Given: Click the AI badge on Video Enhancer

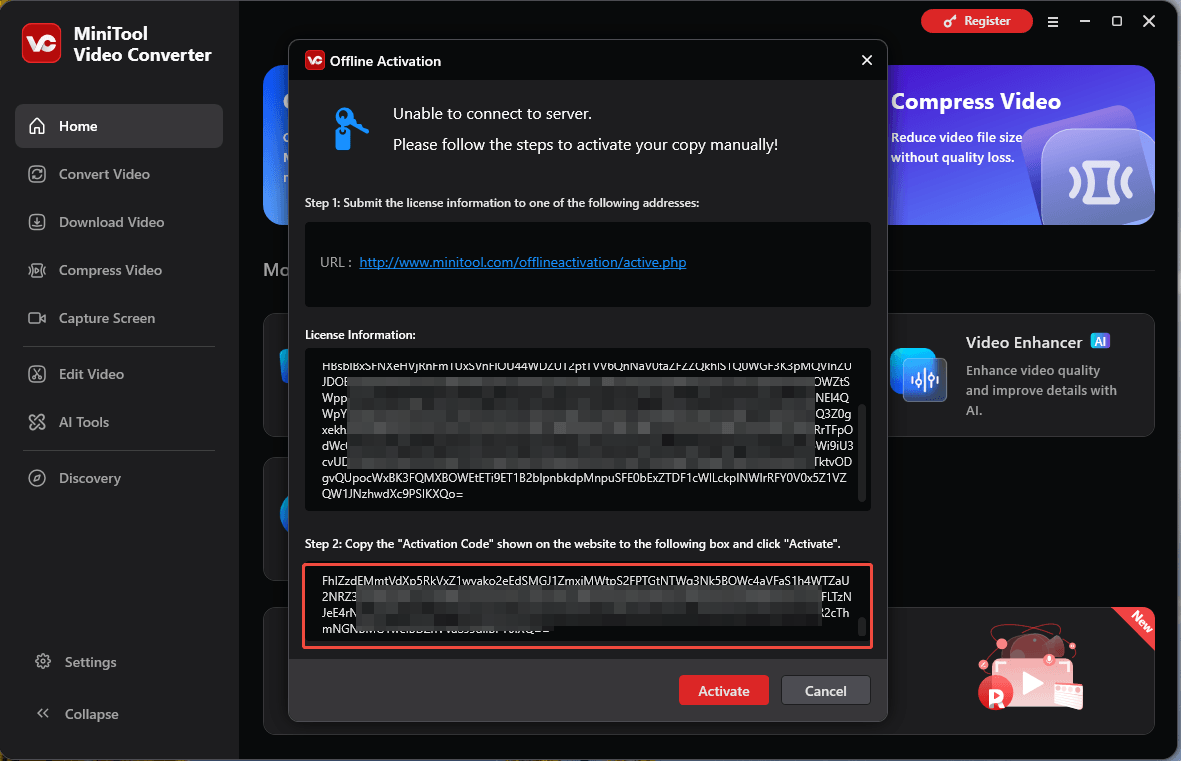Looking at the screenshot, I should coord(1100,341).
